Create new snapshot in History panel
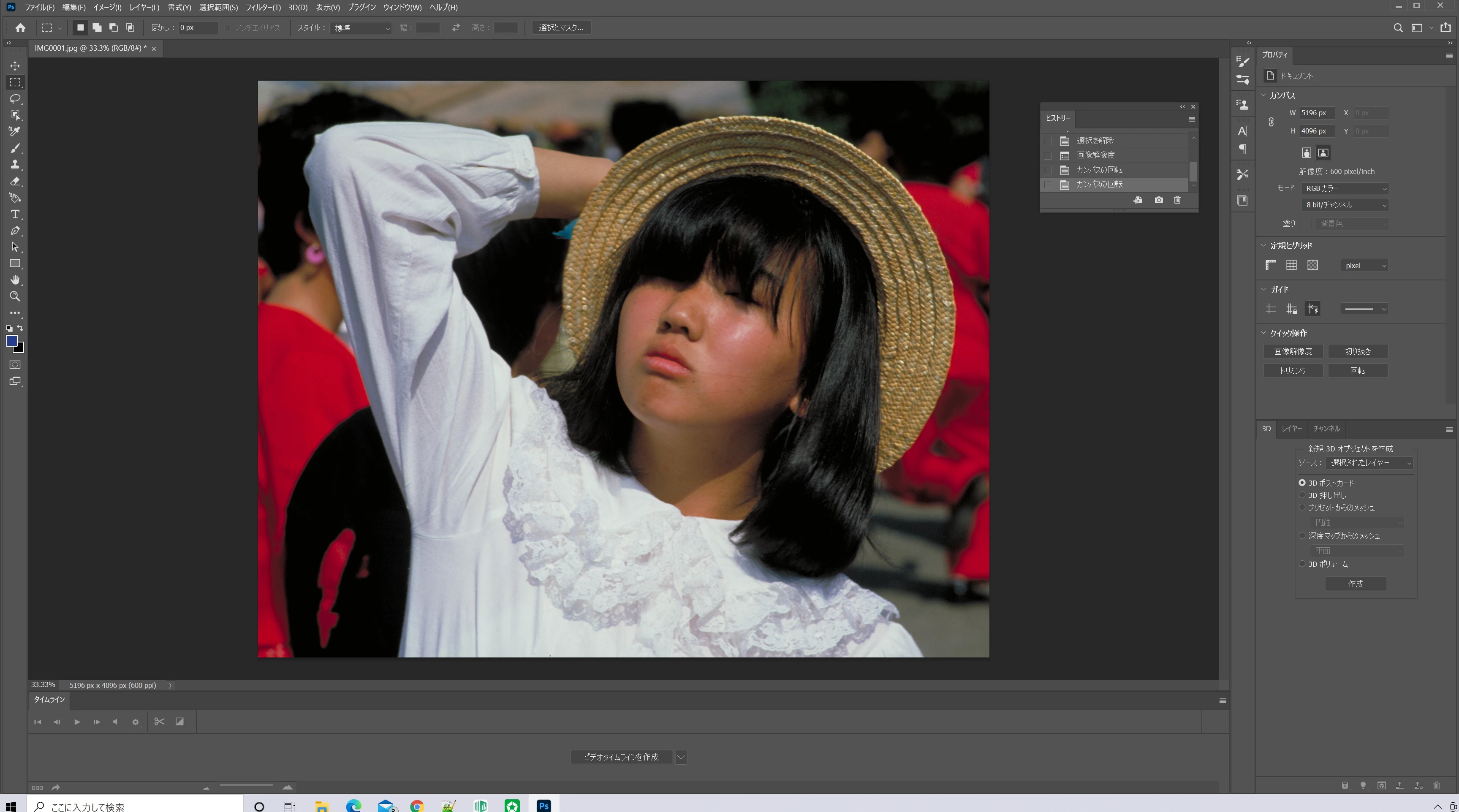Screen dimensions: 1459x812 pyautogui.click(x=1158, y=200)
